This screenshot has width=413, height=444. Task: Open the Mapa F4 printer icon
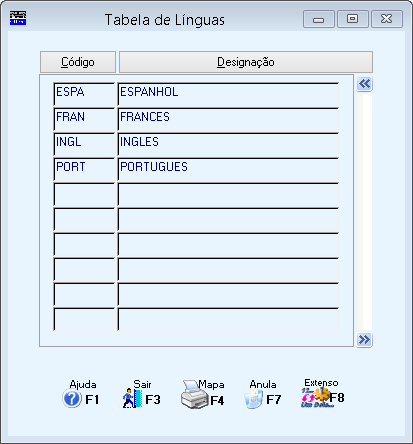click(x=195, y=395)
